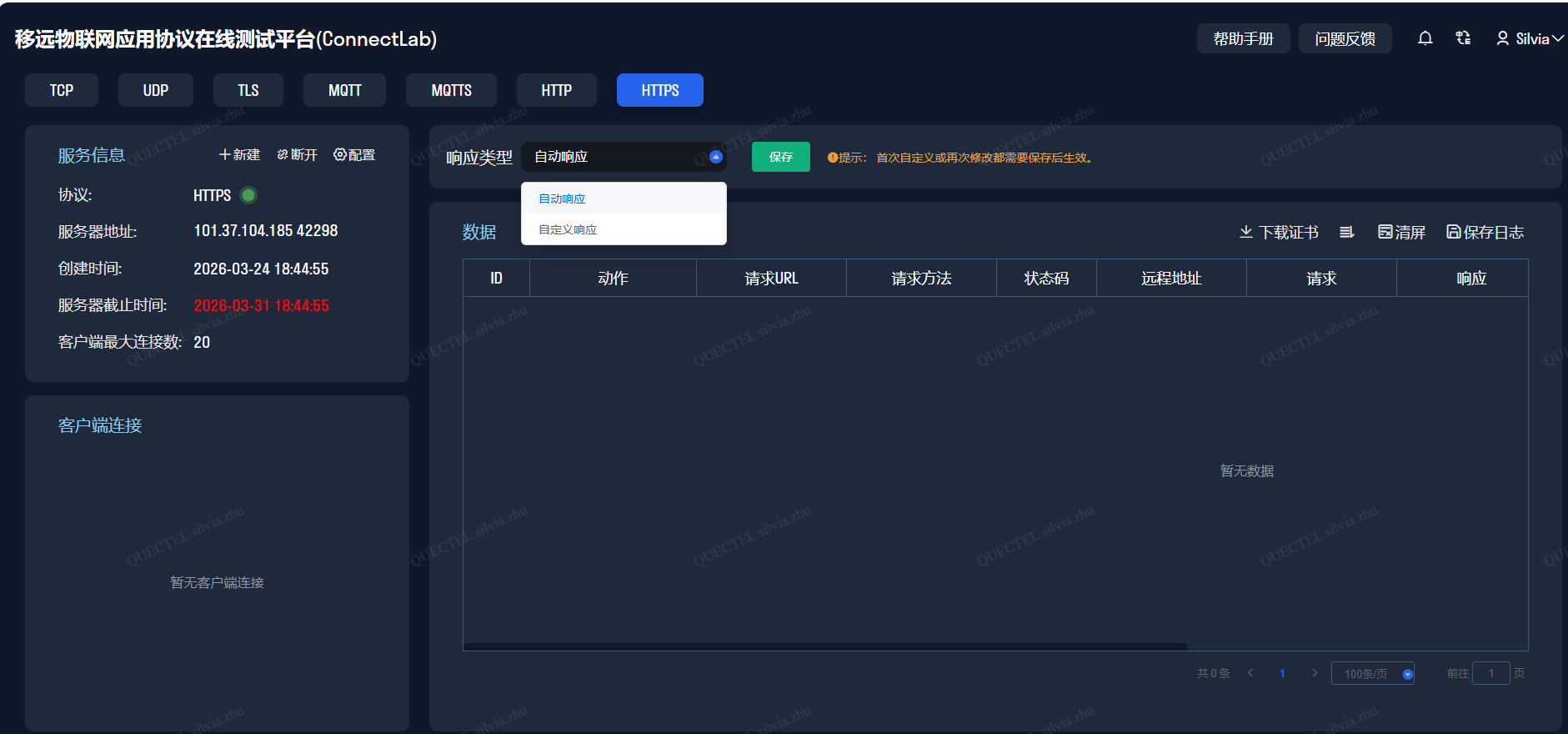The width and height of the screenshot is (1568, 734).
Task: Disconnect the server using 断开
Action: coord(298,155)
